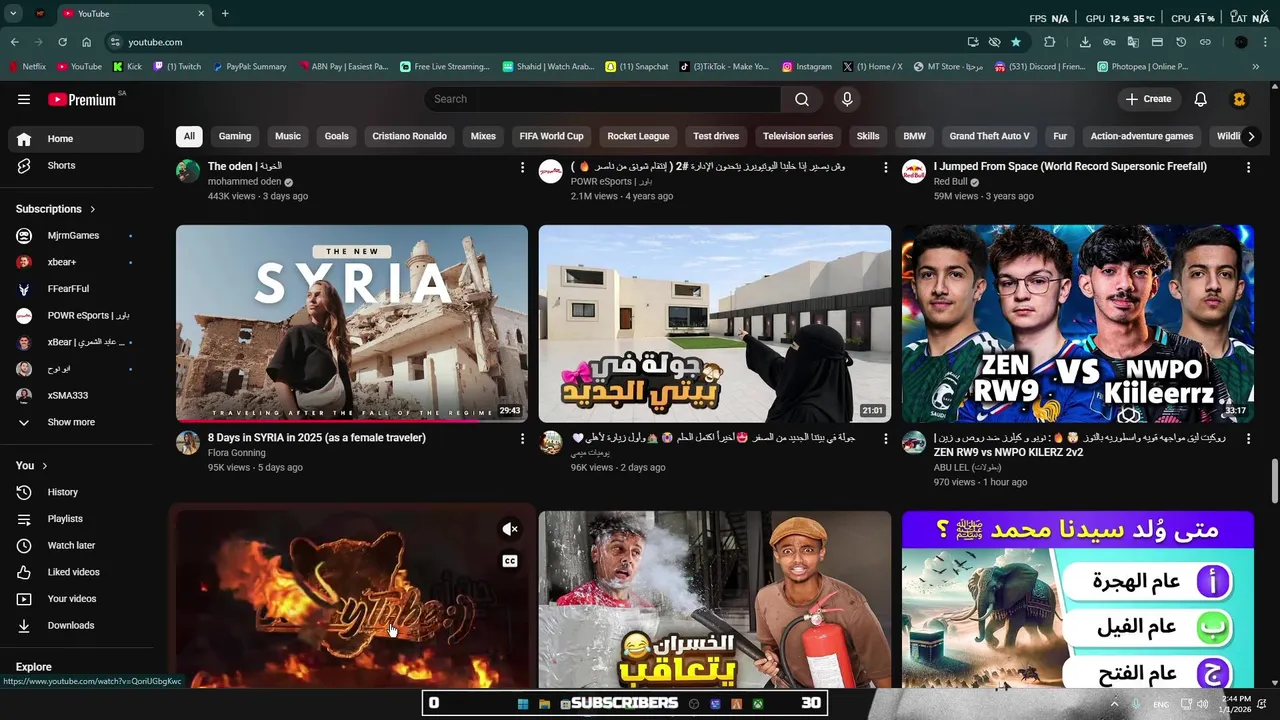Viewport: 1280px width, 720px height.
Task: Open 8 Days in SYRIA video title
Action: pyautogui.click(x=317, y=438)
